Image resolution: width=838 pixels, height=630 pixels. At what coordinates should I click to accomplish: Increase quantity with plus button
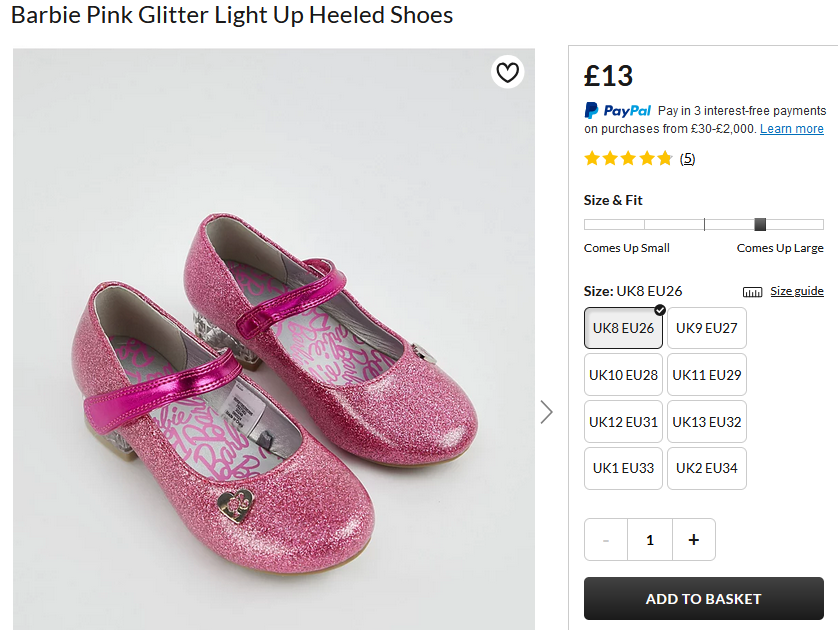[x=694, y=540]
